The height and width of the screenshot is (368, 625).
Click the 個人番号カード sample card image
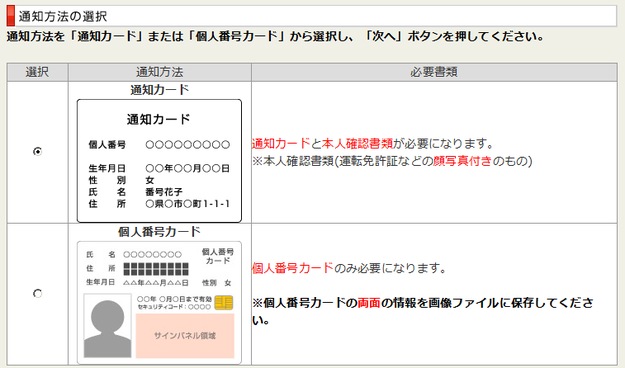pyautogui.click(x=159, y=303)
